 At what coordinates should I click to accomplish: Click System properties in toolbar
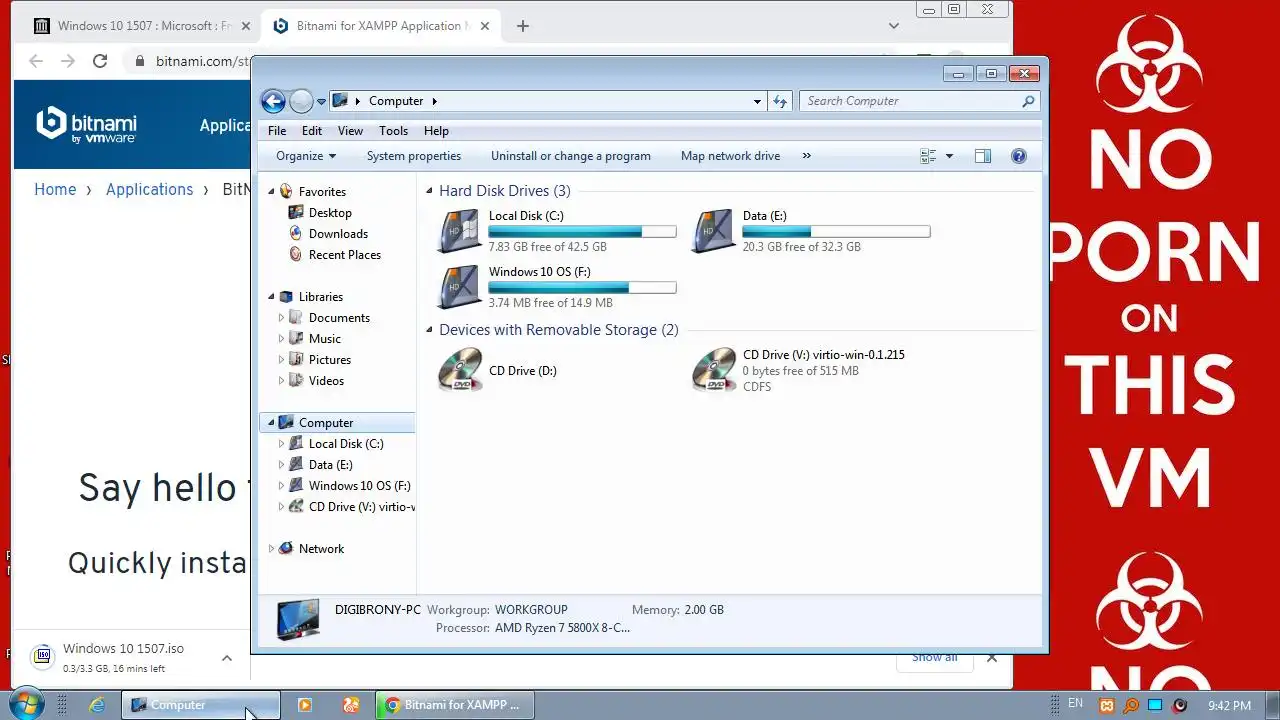414,156
